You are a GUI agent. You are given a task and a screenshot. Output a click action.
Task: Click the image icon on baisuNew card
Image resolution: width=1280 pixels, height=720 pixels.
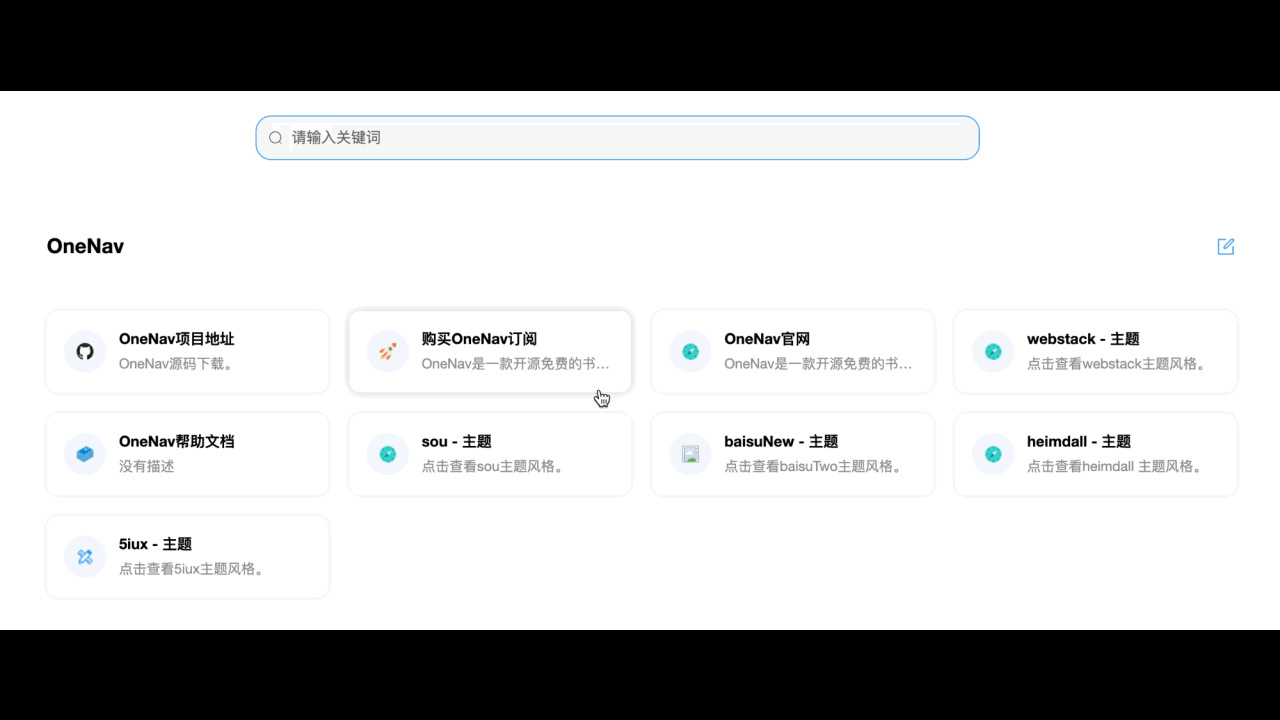(691, 454)
